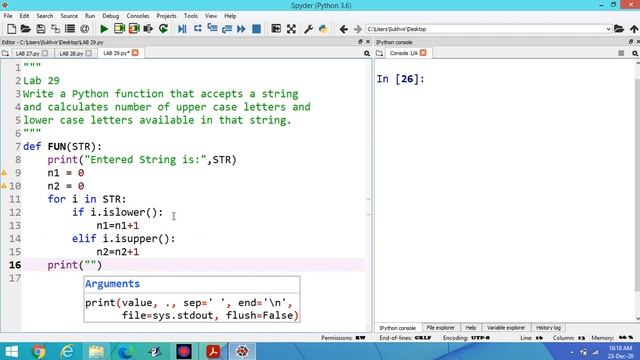Run selection or current line icon
This screenshot has height=360, width=640.
pyautogui.click(x=148, y=29)
